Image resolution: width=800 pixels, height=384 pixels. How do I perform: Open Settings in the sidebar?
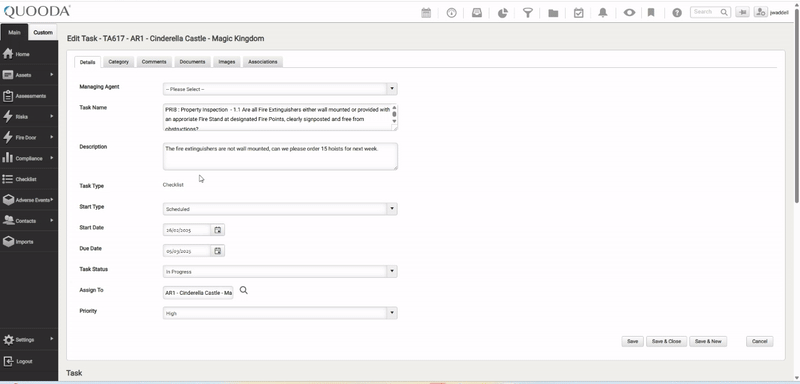[x=29, y=340]
